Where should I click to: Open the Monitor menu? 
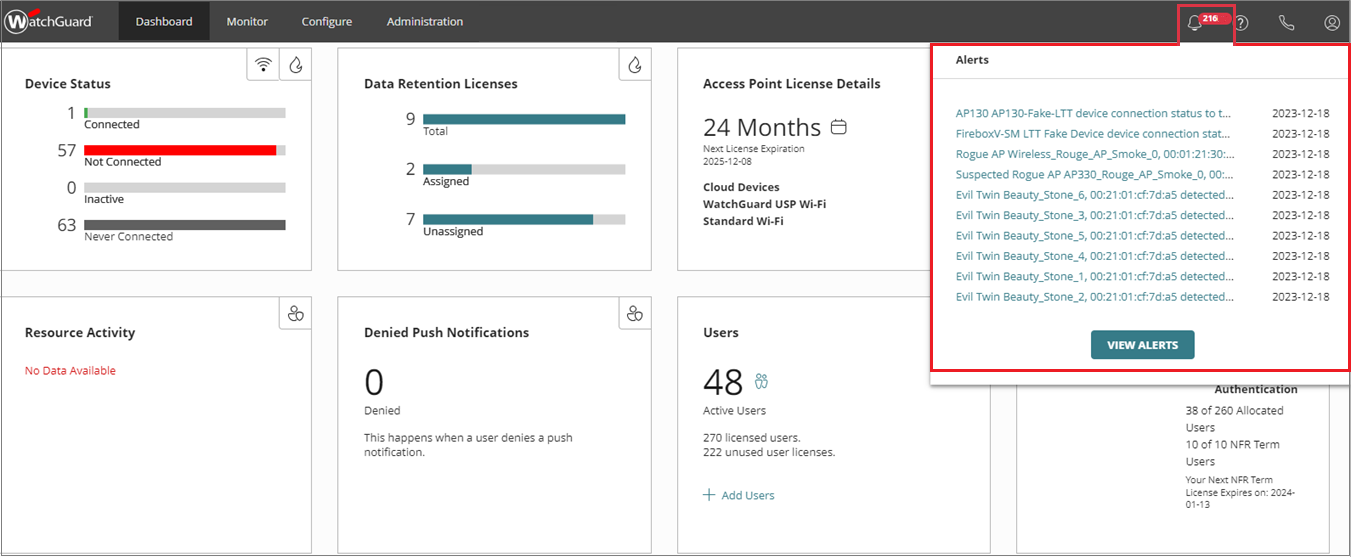click(x=247, y=21)
